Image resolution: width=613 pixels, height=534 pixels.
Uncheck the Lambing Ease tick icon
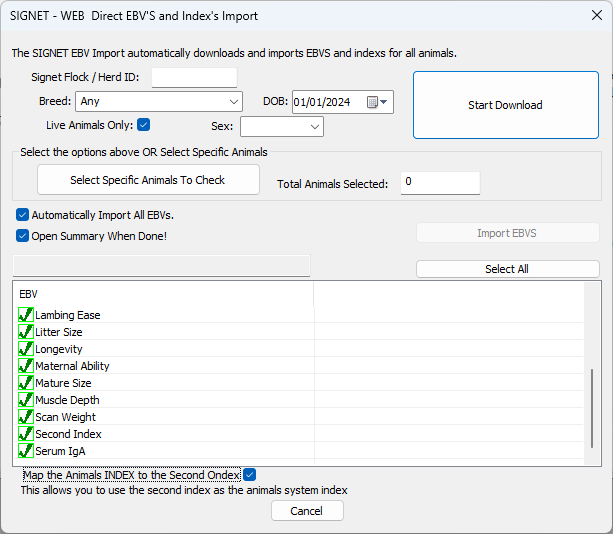(26, 315)
